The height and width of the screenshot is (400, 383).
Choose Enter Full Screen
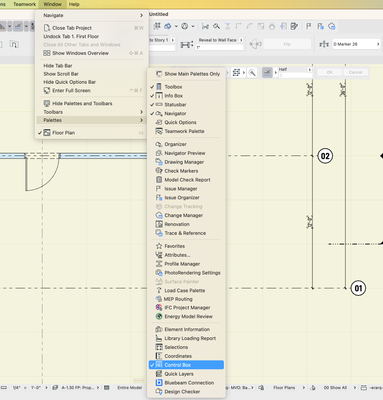pyautogui.click(x=92, y=90)
